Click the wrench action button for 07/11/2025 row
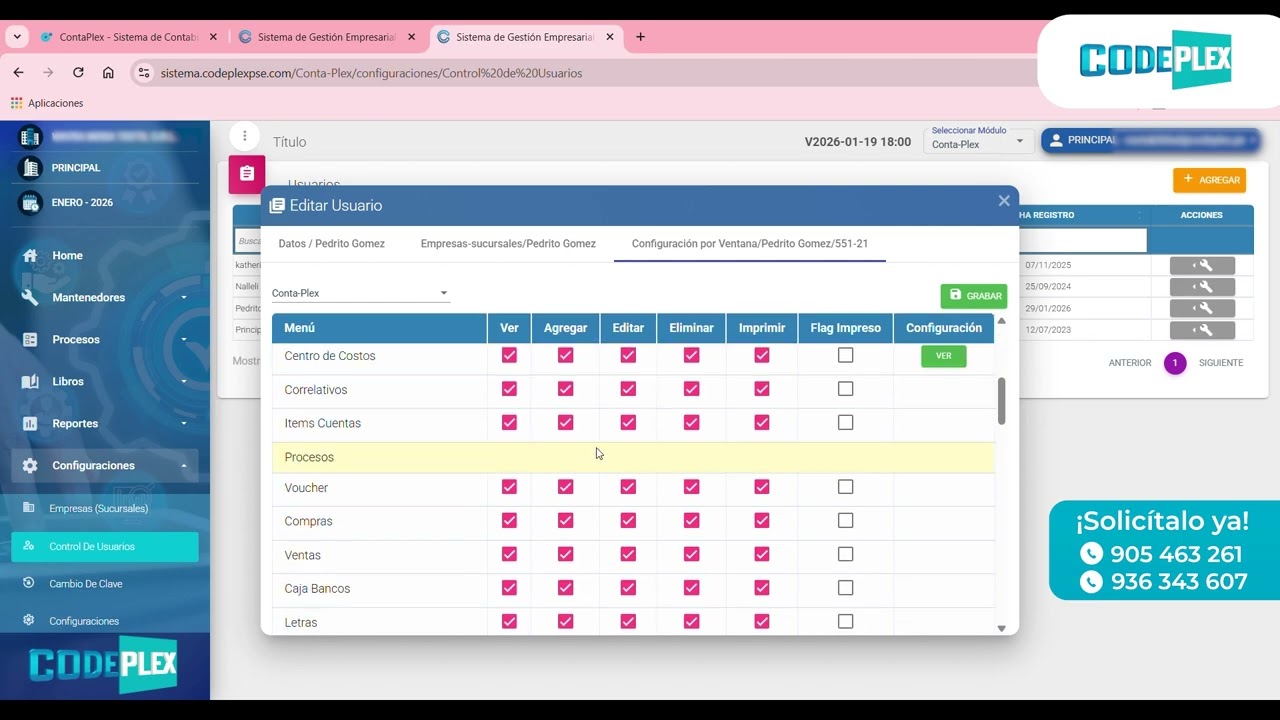The height and width of the screenshot is (720, 1280). 1202,265
